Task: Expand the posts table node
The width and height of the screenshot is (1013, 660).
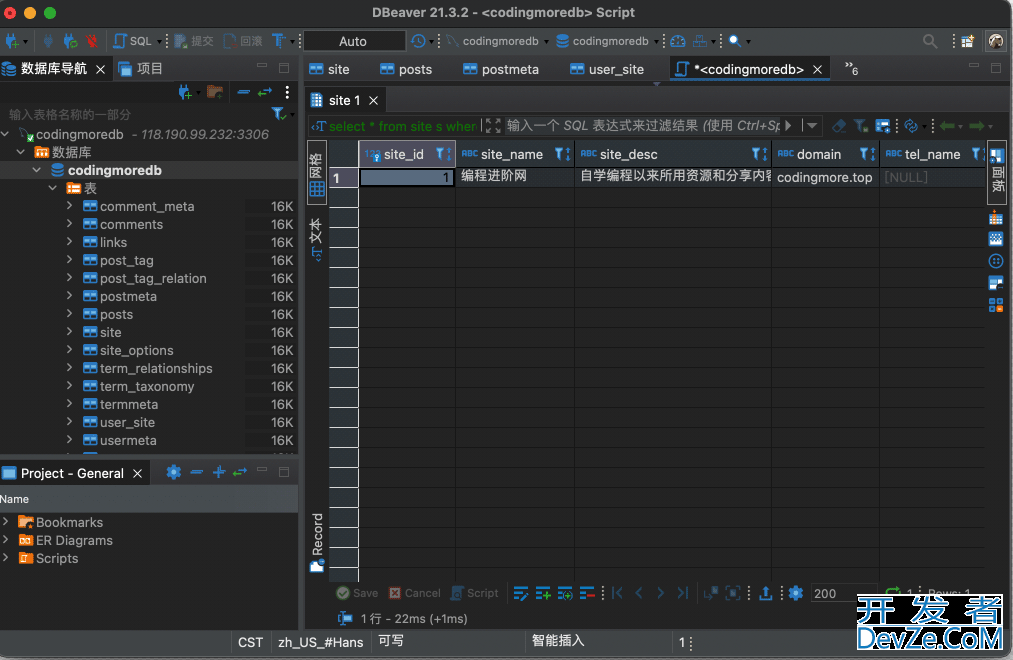Action: click(69, 314)
